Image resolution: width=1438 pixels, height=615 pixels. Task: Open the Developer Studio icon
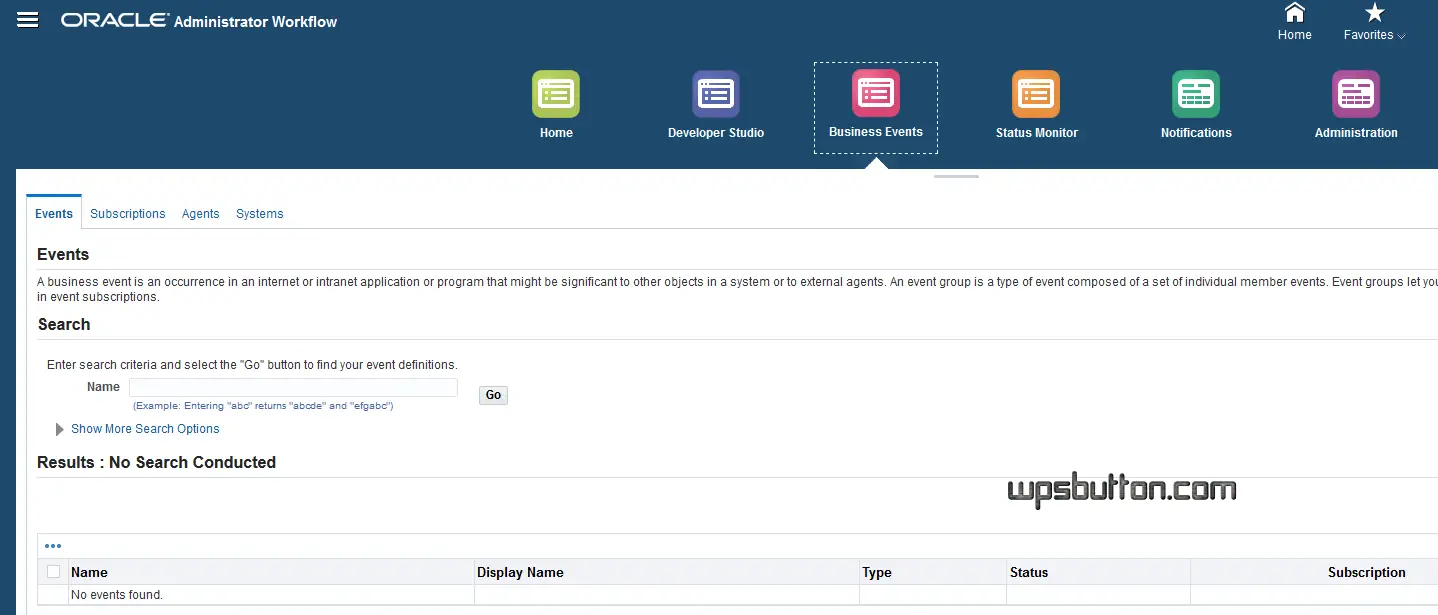coord(716,94)
